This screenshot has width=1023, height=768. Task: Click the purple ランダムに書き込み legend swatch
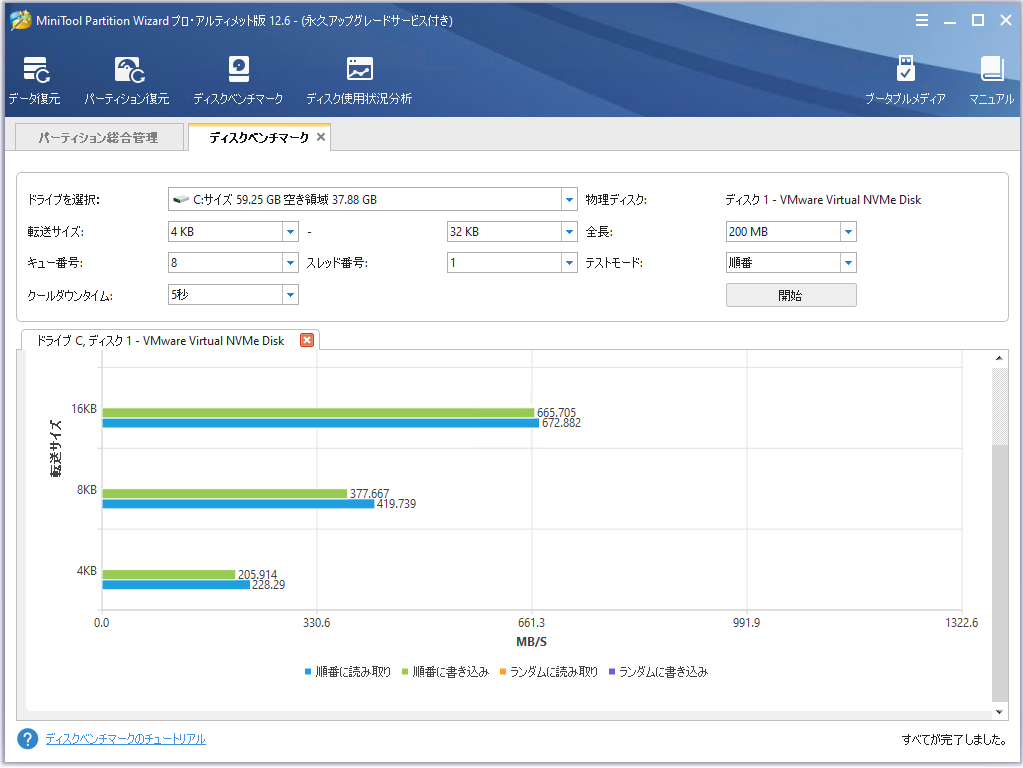click(612, 671)
